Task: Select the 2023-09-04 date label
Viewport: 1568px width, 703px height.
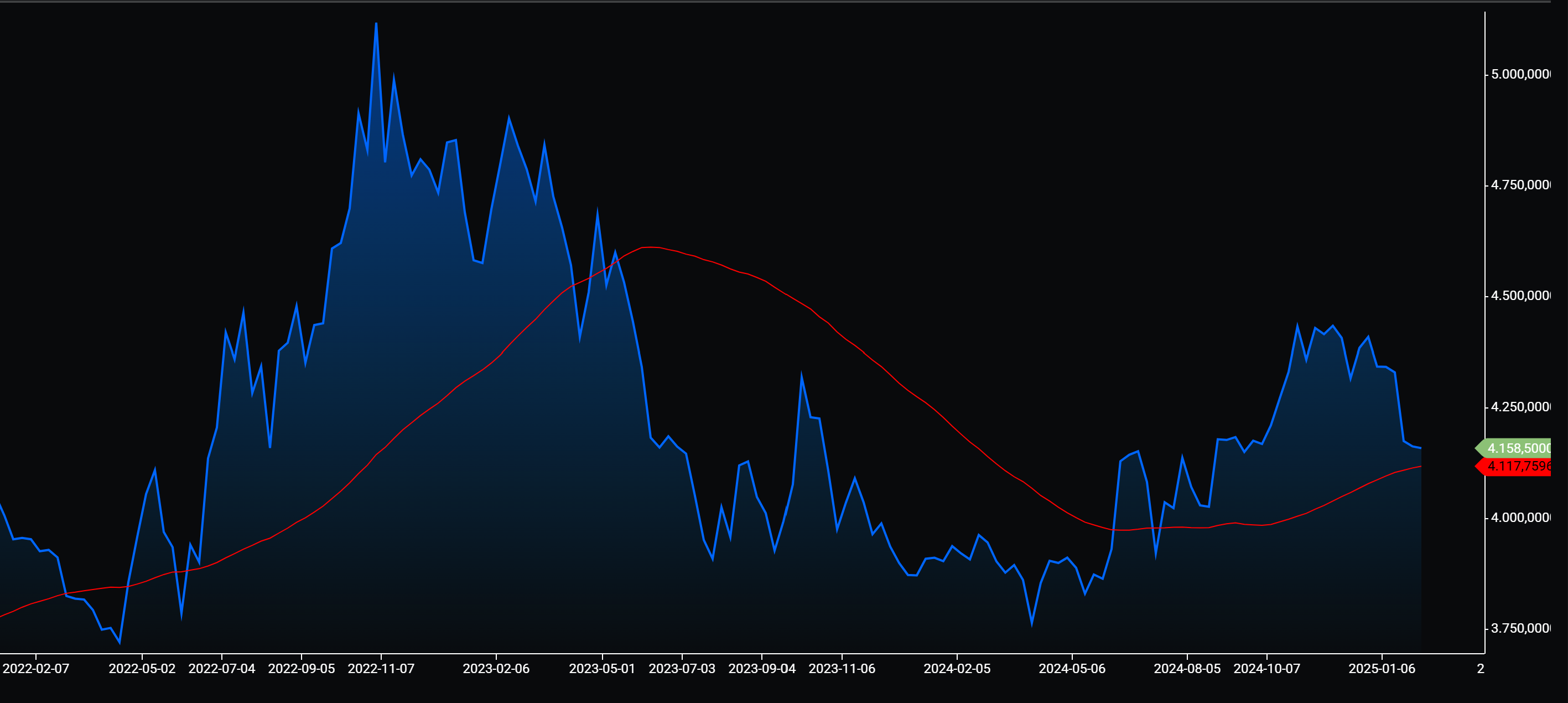Action: click(762, 669)
